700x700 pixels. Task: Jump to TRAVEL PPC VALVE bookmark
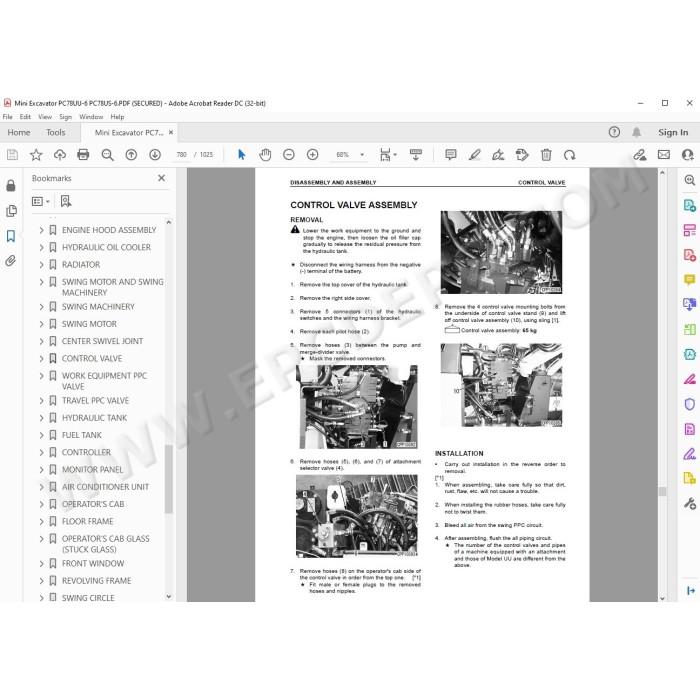pyautogui.click(x=95, y=401)
